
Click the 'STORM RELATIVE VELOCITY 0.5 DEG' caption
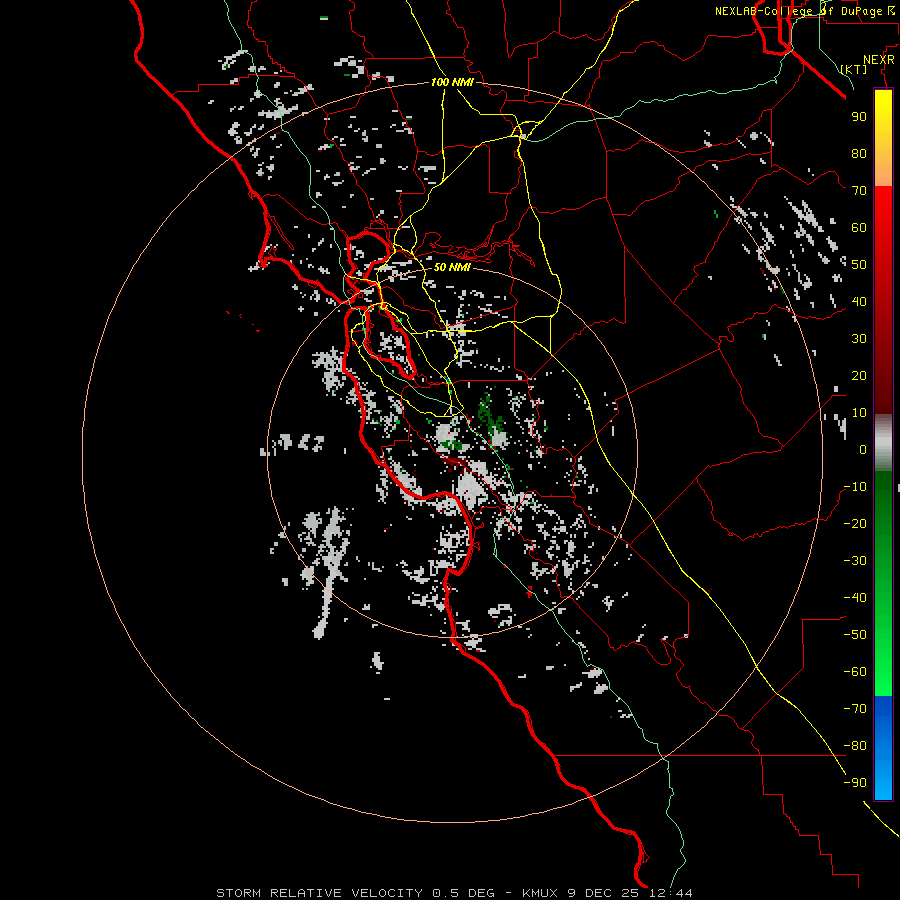(x=355, y=893)
